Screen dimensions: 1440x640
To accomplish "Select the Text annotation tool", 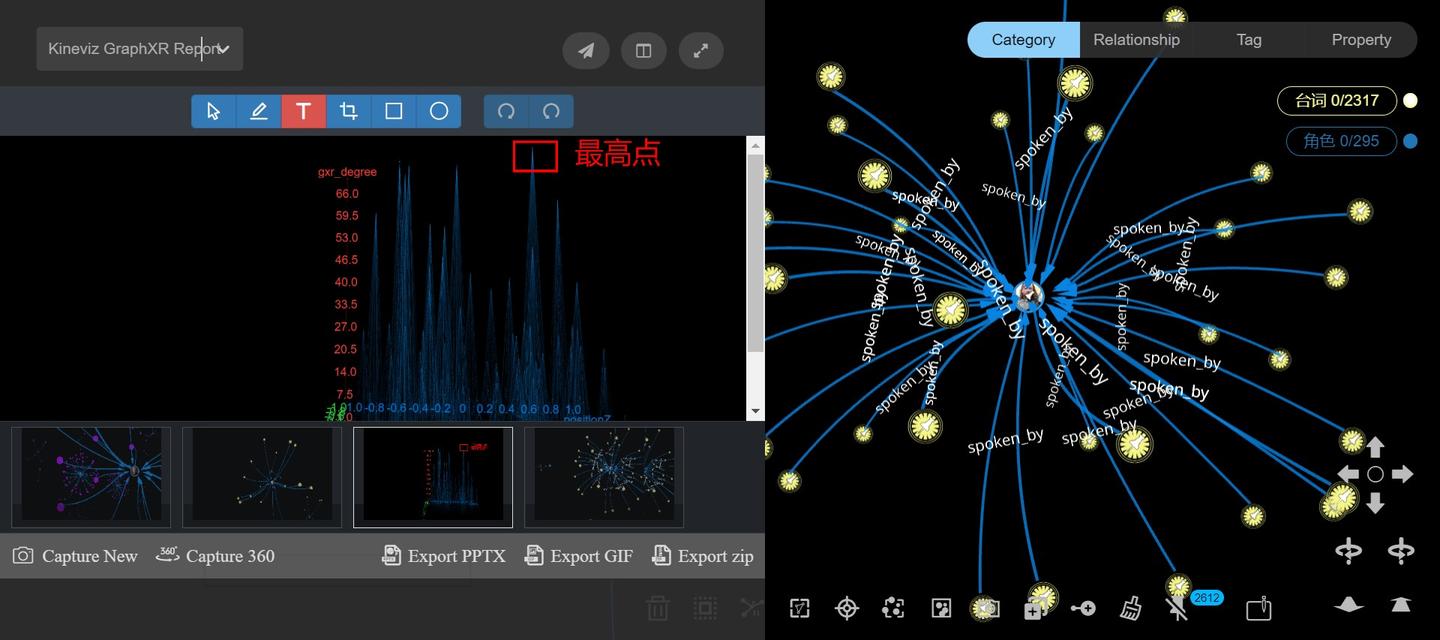I will pos(303,111).
